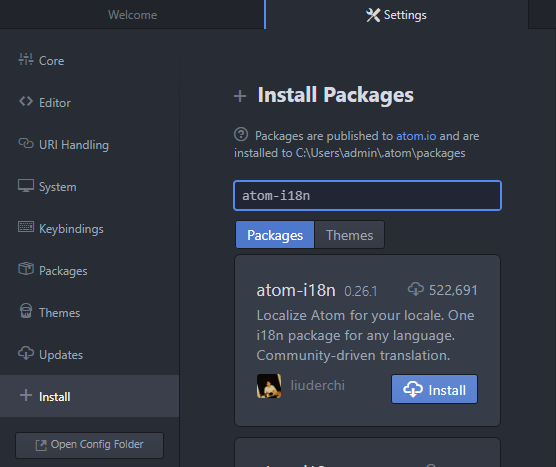Open the liuderchi author link
556x467 pixels.
point(317,385)
